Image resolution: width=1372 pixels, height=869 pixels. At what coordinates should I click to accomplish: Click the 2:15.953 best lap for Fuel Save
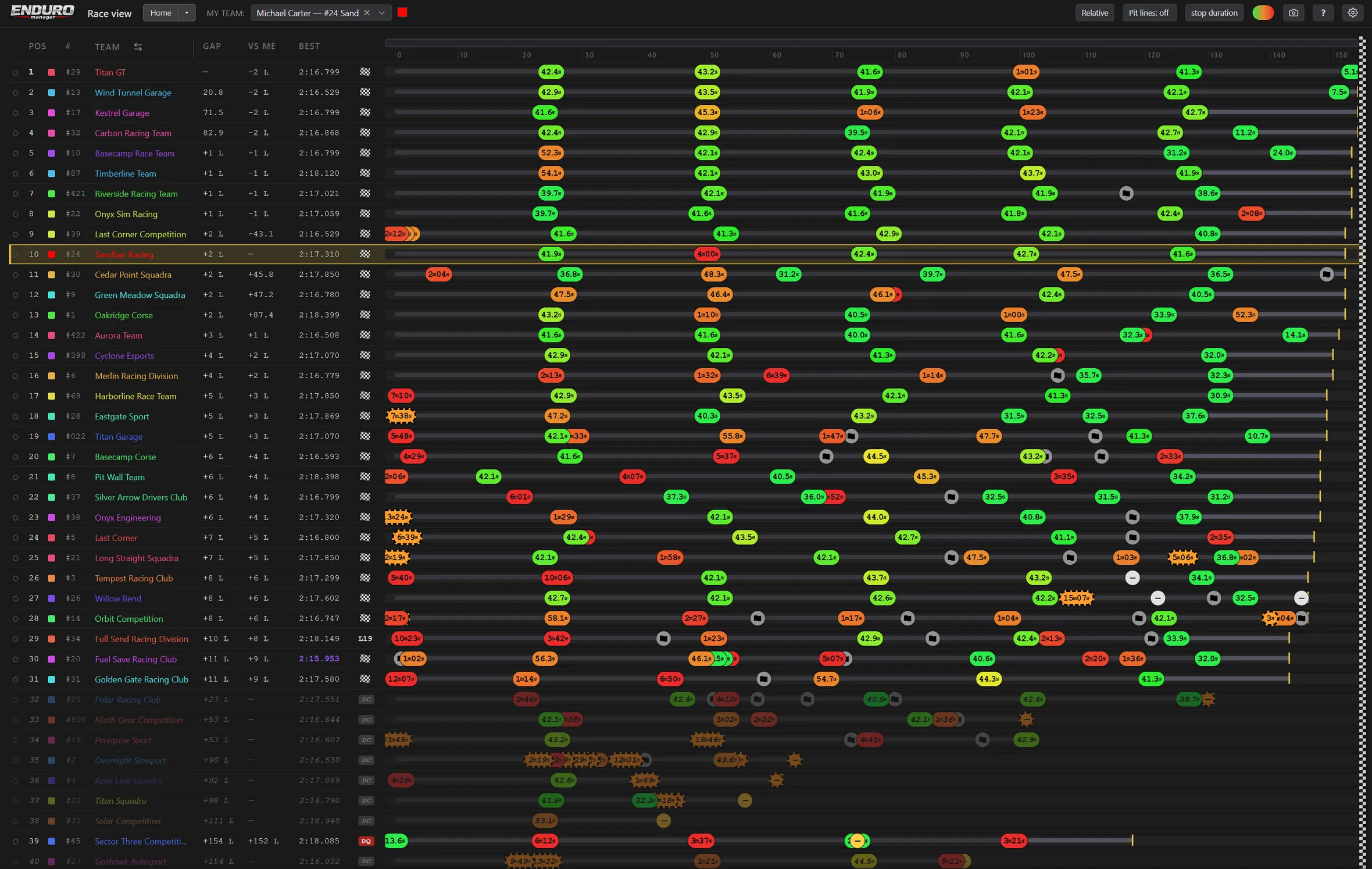(319, 659)
